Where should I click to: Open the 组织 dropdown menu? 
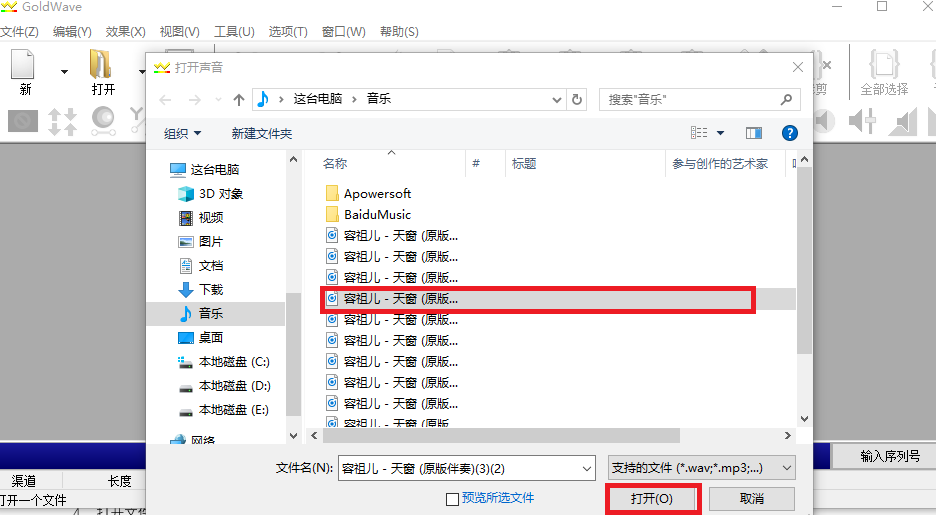tap(182, 134)
